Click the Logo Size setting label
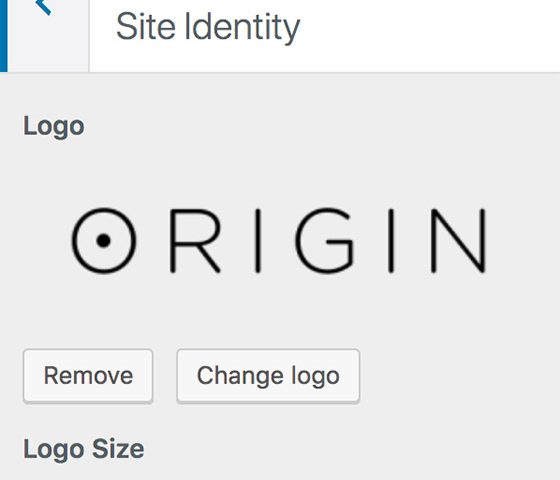 pyautogui.click(x=84, y=449)
